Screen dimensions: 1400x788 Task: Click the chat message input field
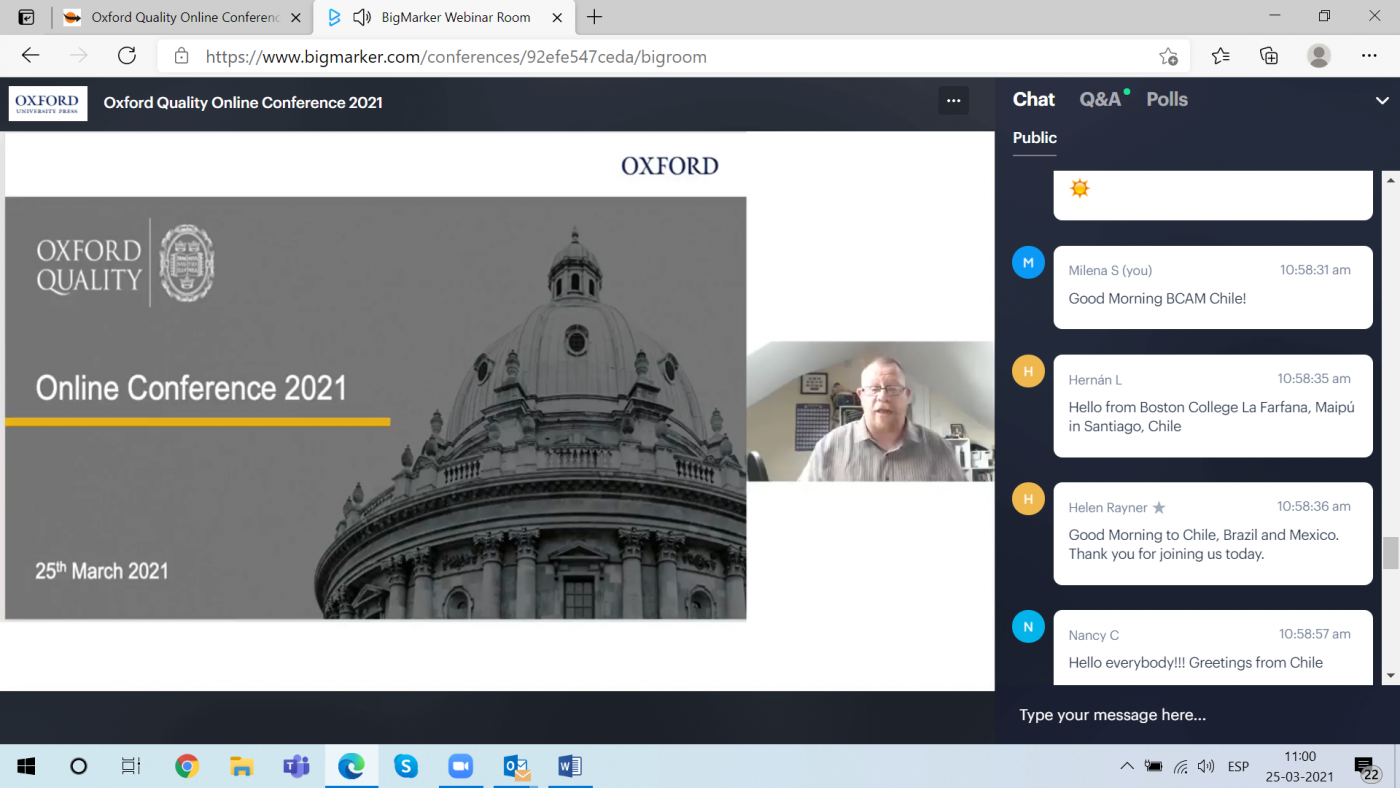pyautogui.click(x=1197, y=715)
